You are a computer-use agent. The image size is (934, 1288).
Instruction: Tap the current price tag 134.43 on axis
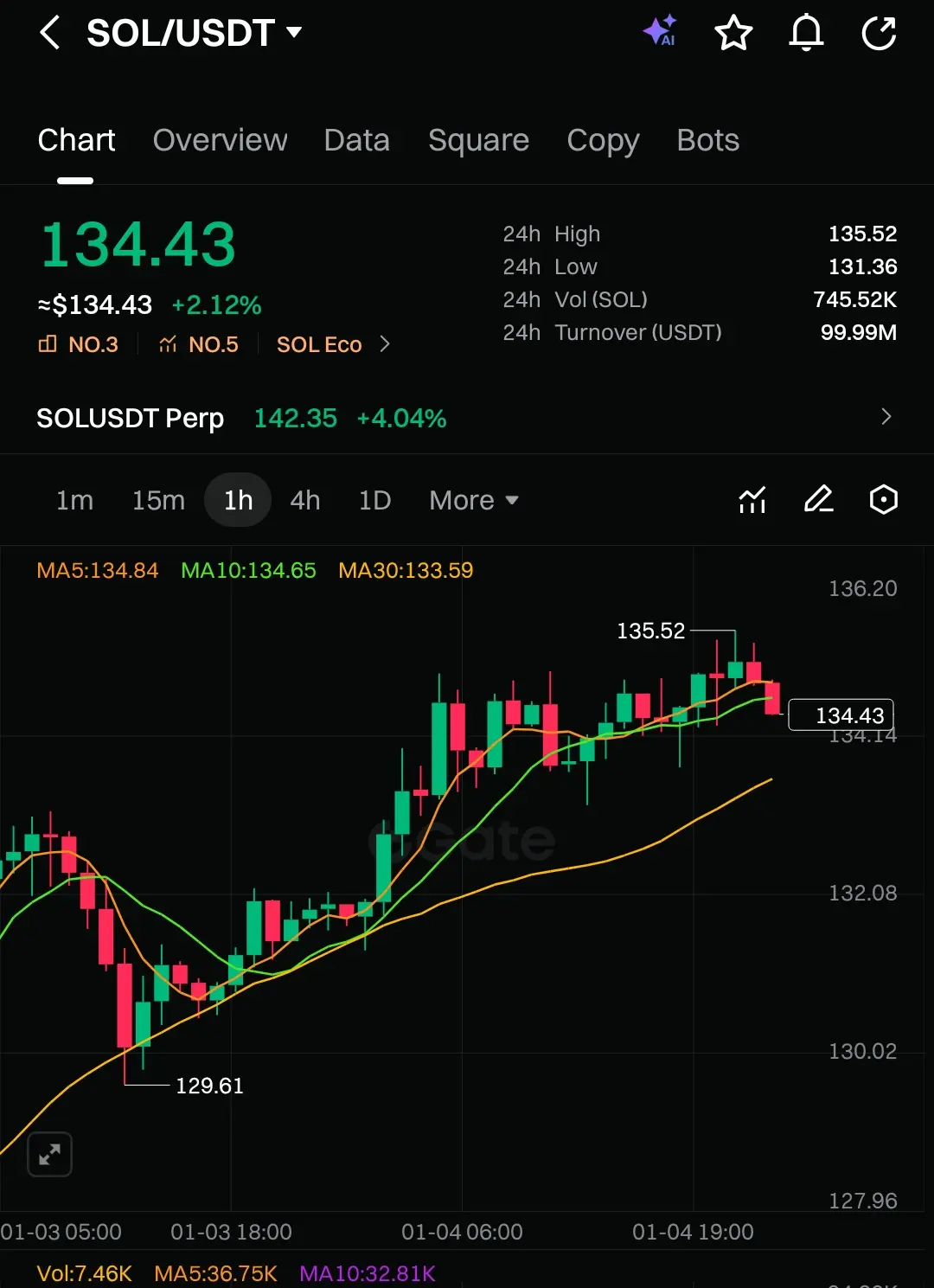click(x=841, y=715)
